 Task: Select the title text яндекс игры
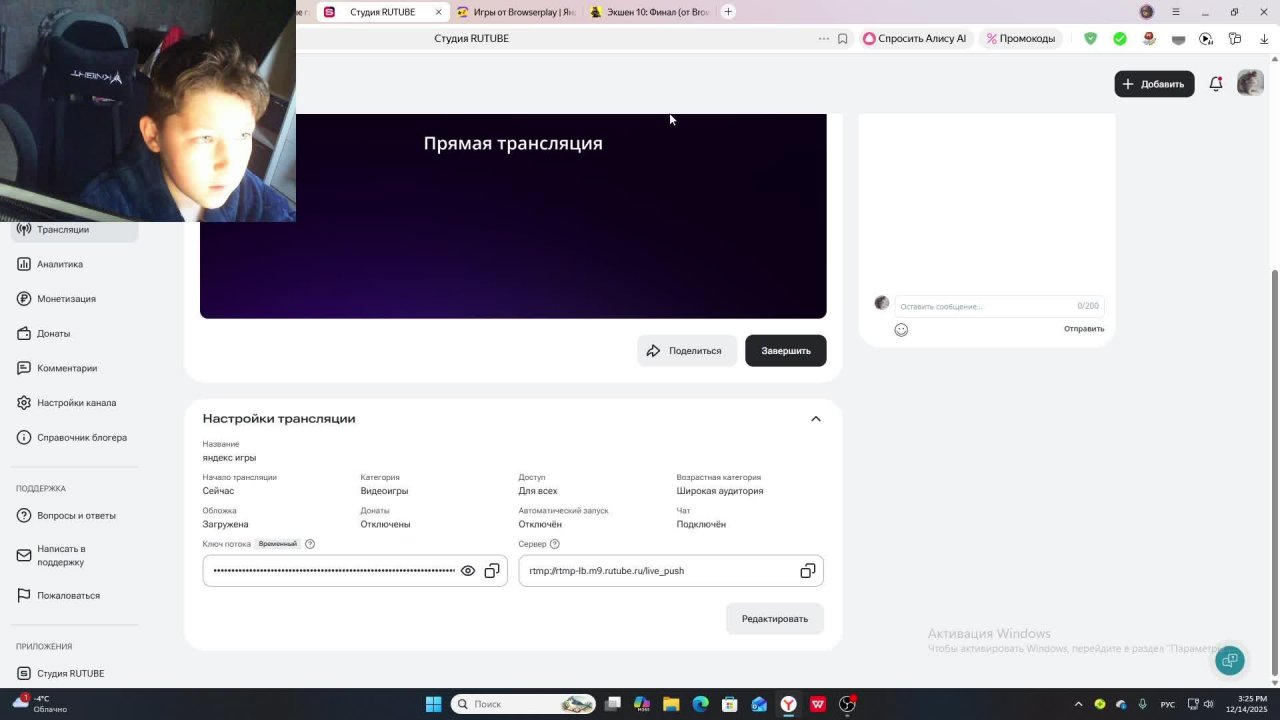click(229, 458)
